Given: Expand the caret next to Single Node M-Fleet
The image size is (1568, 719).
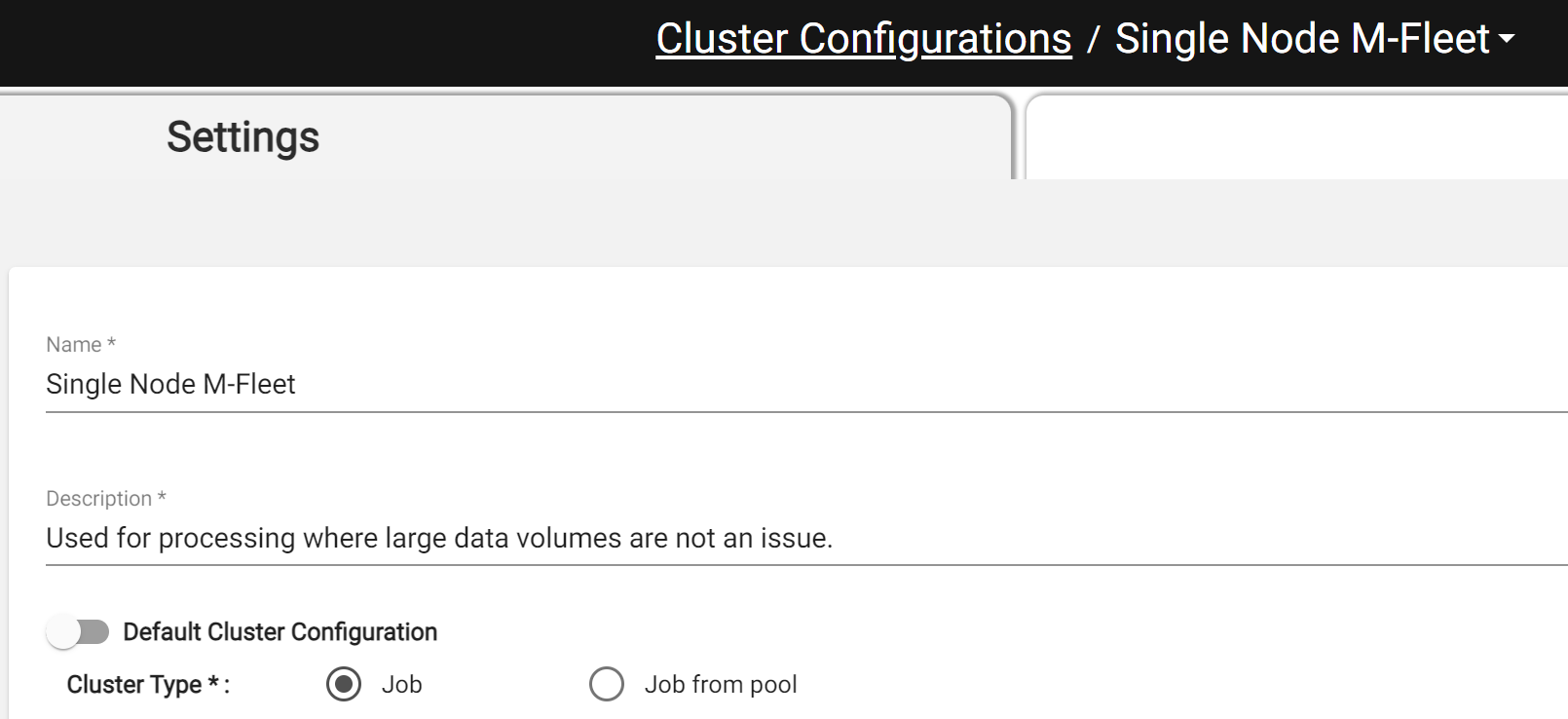Looking at the screenshot, I should [x=1507, y=39].
